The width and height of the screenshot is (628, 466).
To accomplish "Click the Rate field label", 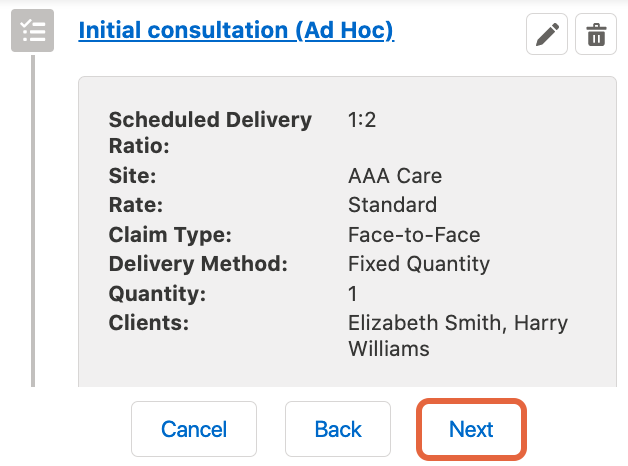I will (136, 206).
